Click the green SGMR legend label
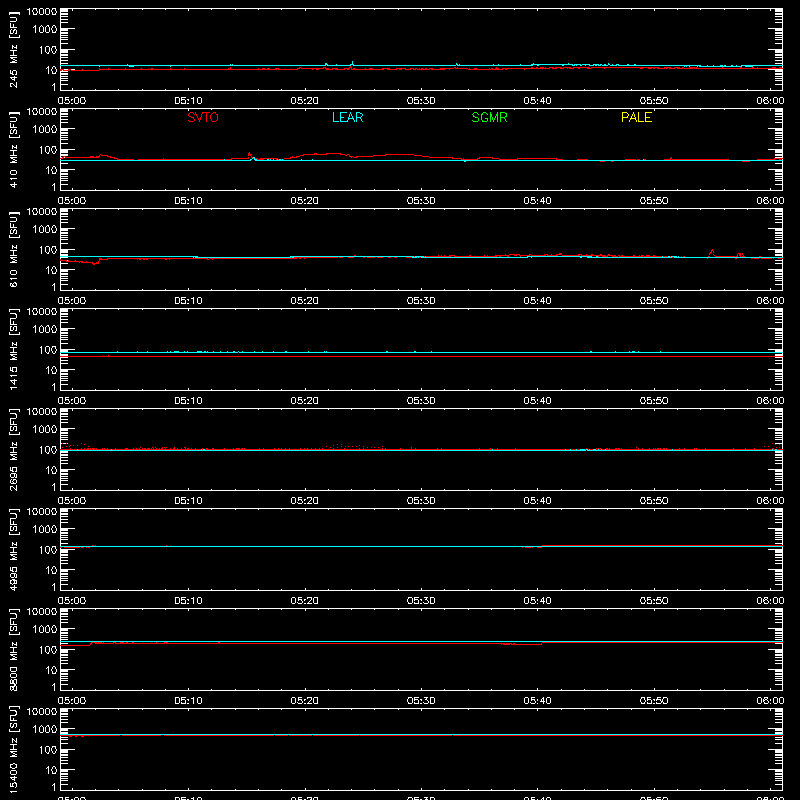 point(489,117)
